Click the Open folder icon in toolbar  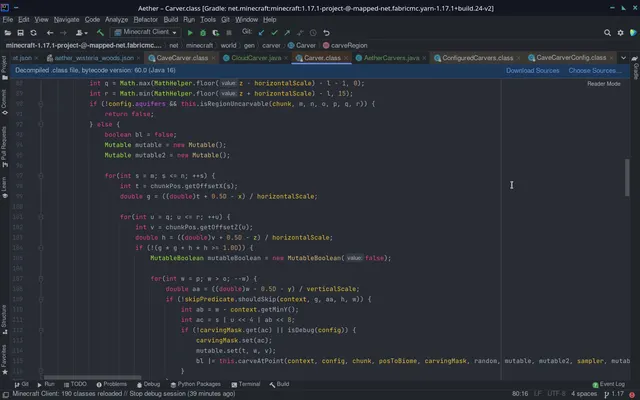click(8, 33)
